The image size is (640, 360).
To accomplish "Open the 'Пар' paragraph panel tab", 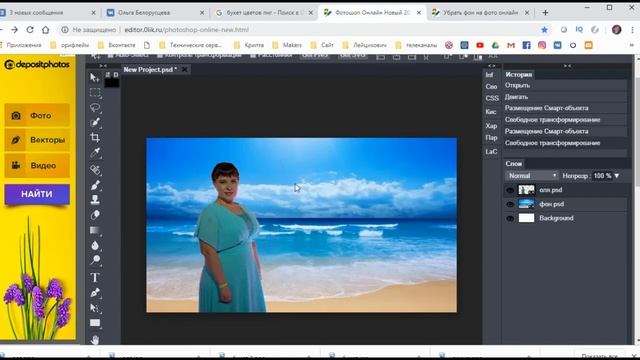I will point(491,138).
